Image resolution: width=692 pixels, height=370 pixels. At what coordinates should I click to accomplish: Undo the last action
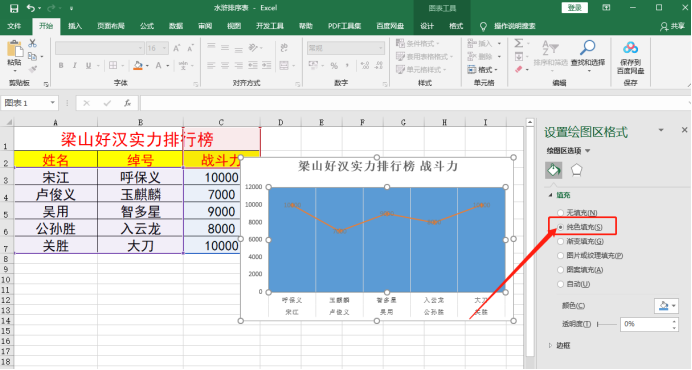30,8
